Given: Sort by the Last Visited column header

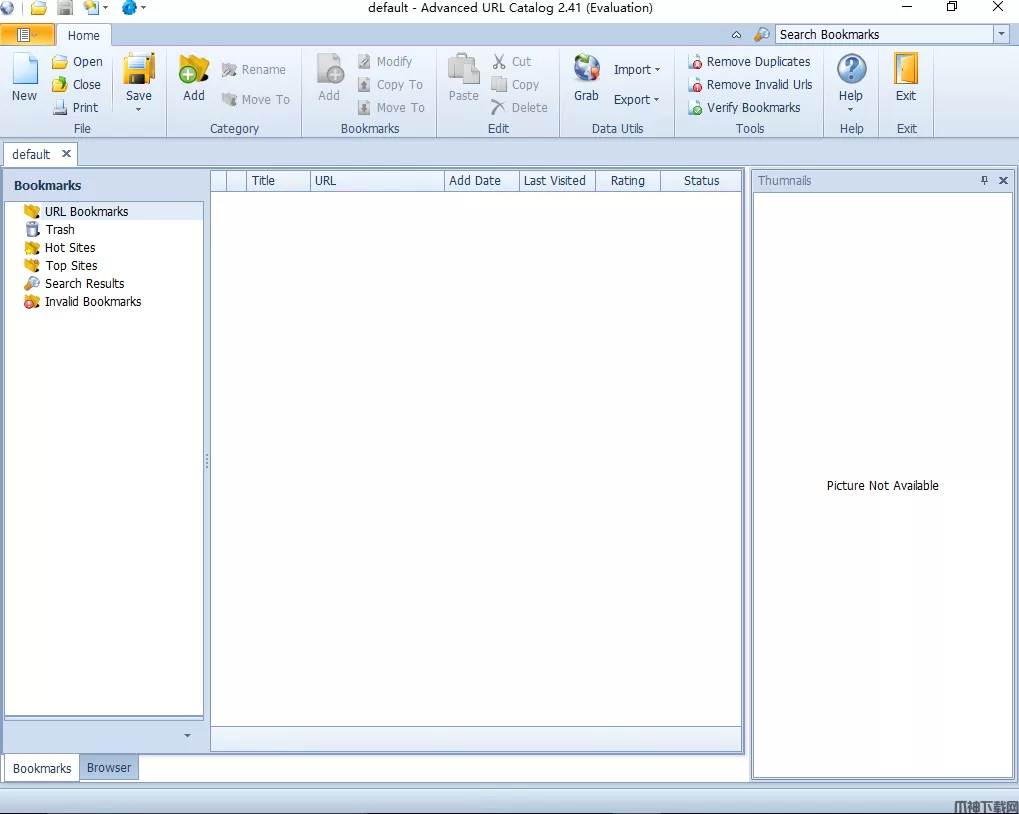Looking at the screenshot, I should click(558, 181).
